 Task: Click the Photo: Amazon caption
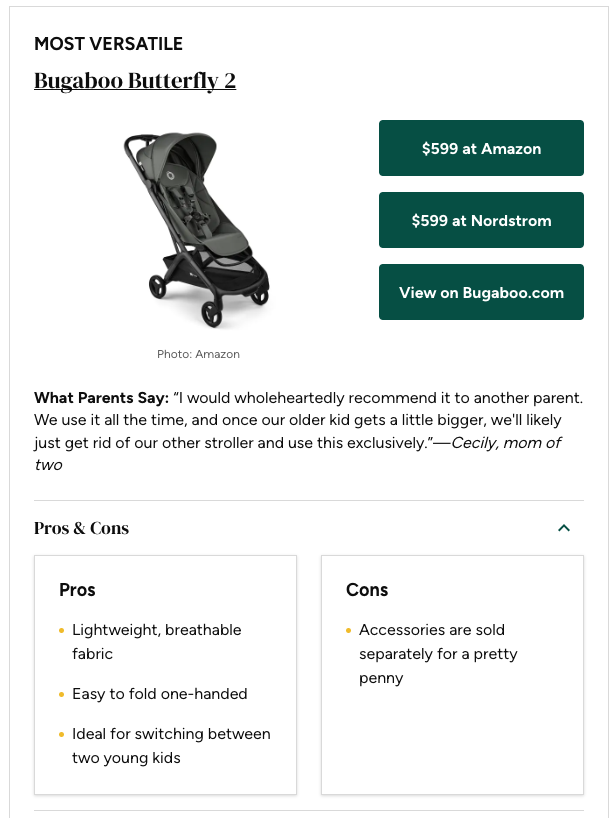pyautogui.click(x=198, y=354)
